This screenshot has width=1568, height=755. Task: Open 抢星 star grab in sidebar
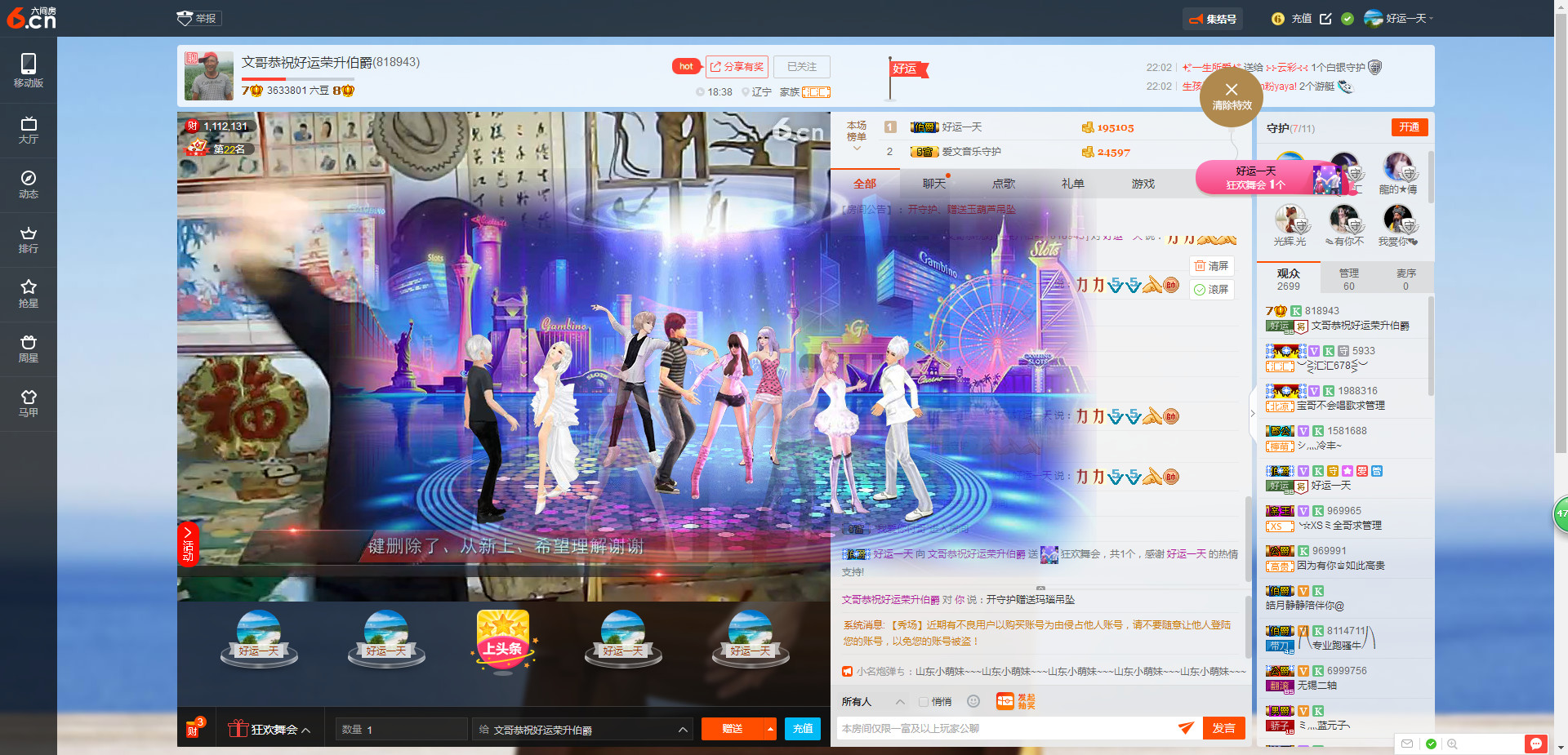tap(29, 294)
